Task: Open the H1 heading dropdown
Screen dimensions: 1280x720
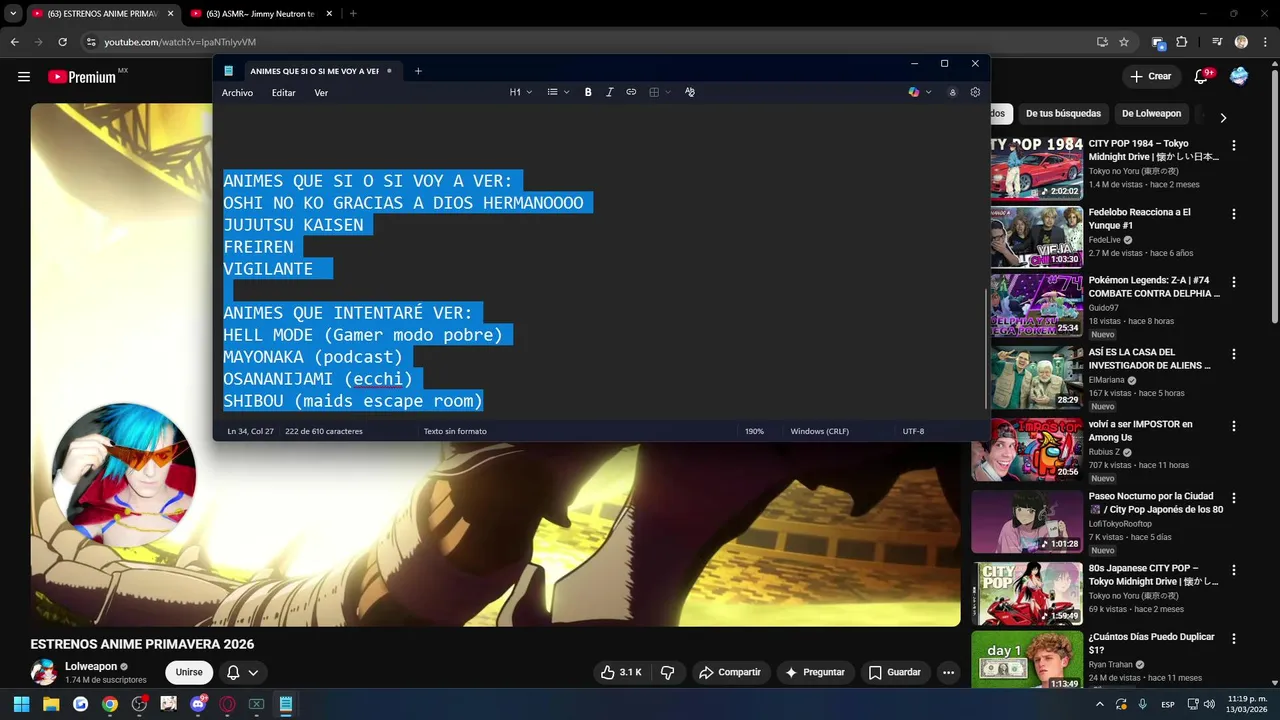Action: tap(520, 92)
